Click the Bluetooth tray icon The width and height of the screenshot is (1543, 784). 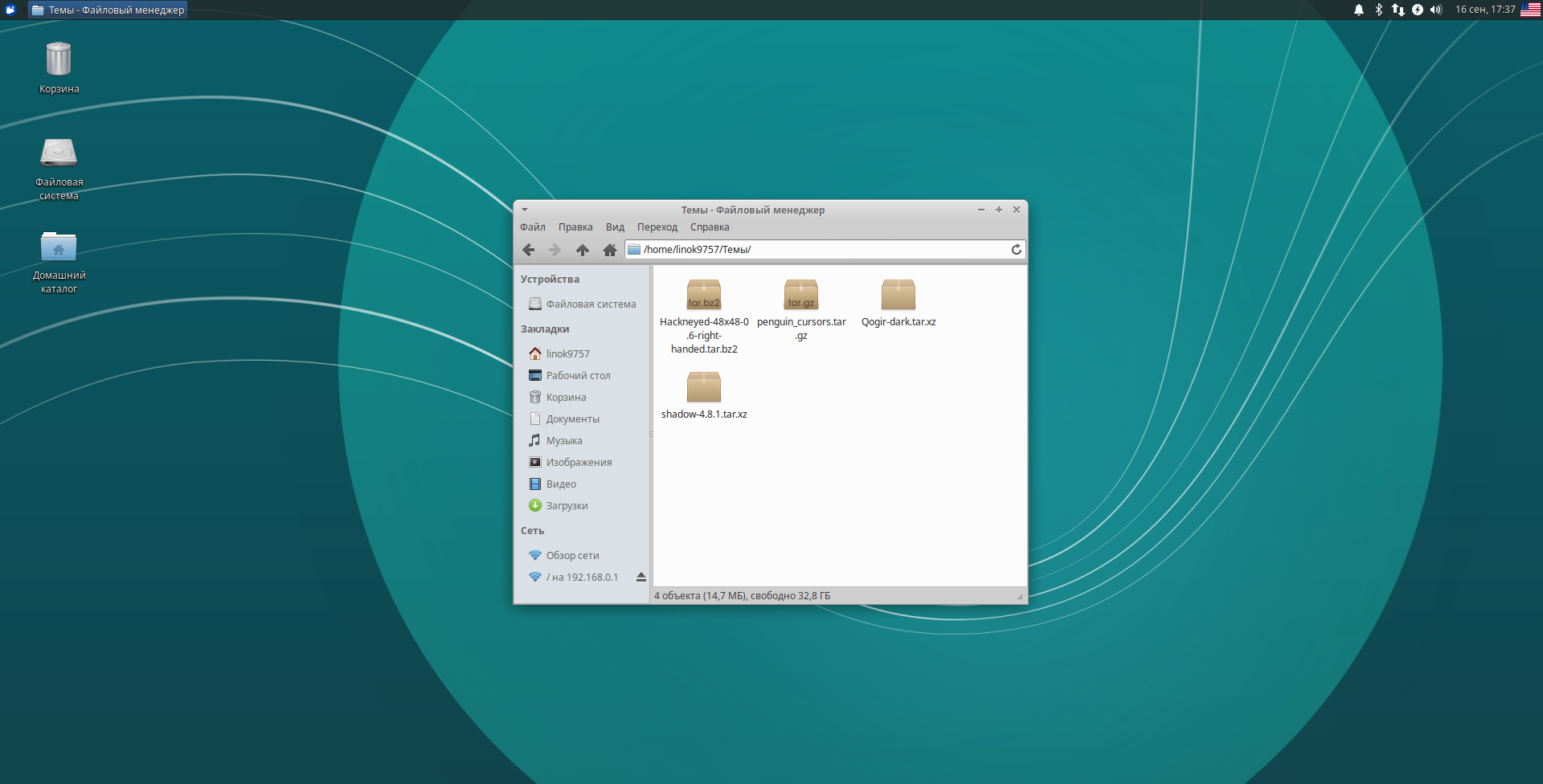tap(1379, 10)
